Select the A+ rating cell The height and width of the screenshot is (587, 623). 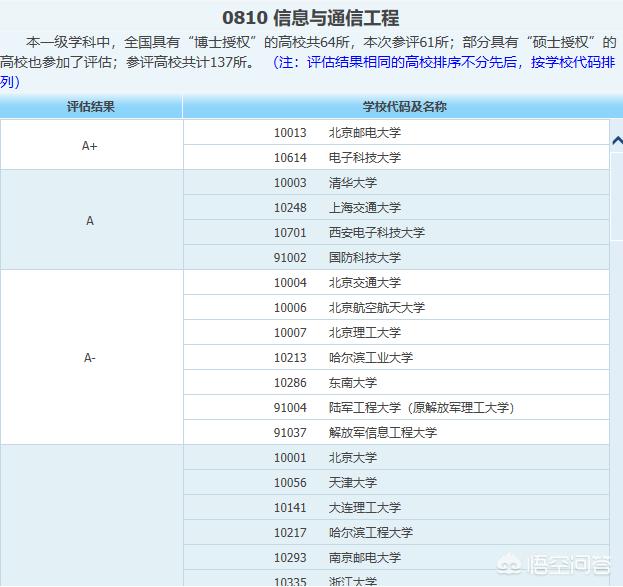[x=91, y=145]
